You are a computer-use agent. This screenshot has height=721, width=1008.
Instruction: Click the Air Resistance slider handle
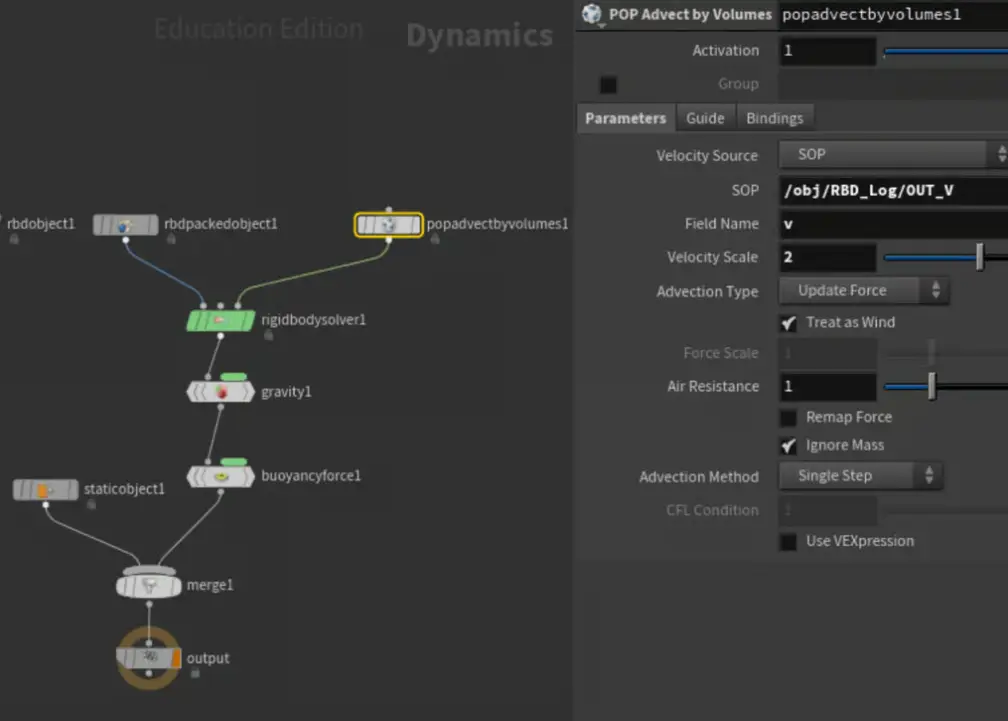(932, 387)
